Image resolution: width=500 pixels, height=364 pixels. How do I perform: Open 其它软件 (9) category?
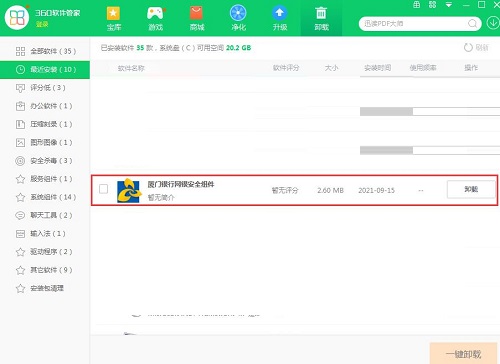pos(45,270)
